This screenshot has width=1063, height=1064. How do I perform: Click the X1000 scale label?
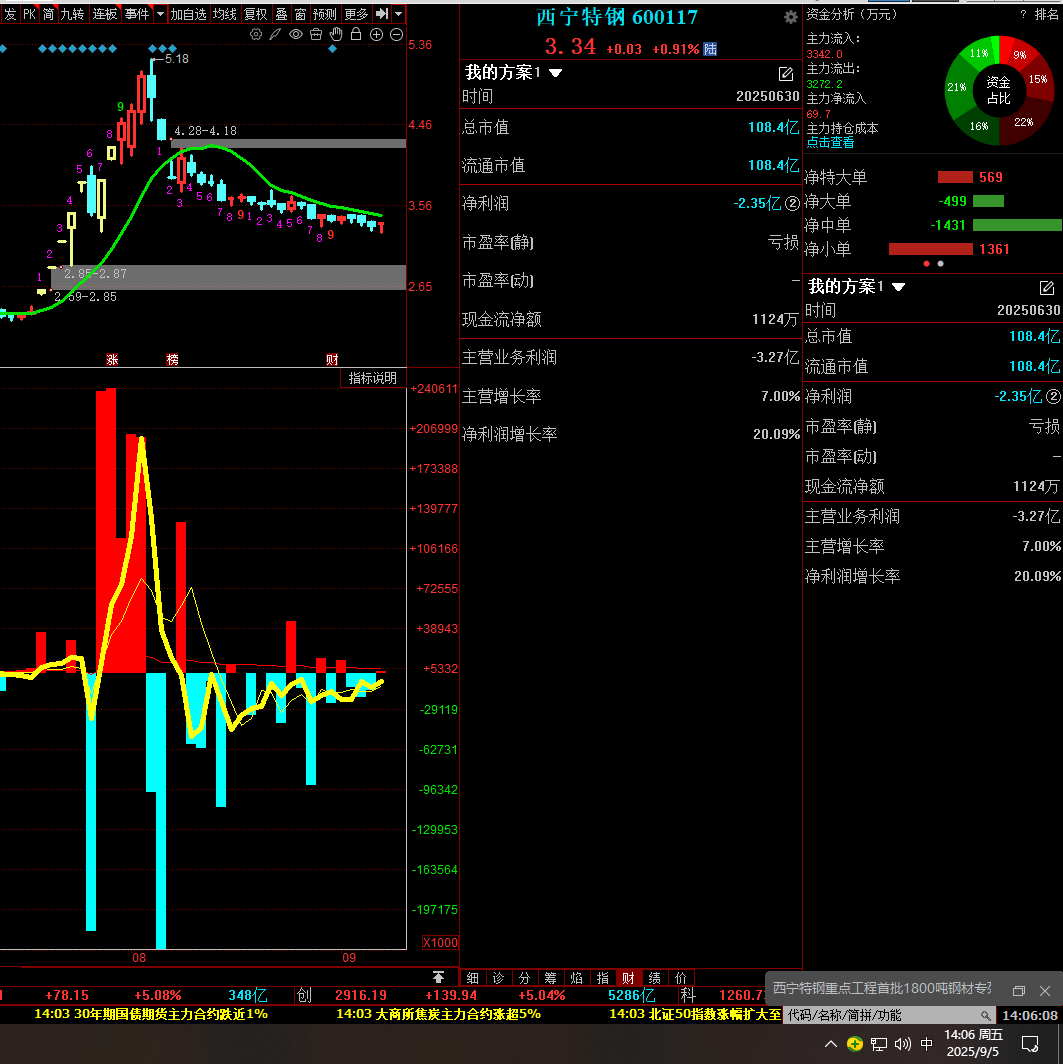[440, 943]
